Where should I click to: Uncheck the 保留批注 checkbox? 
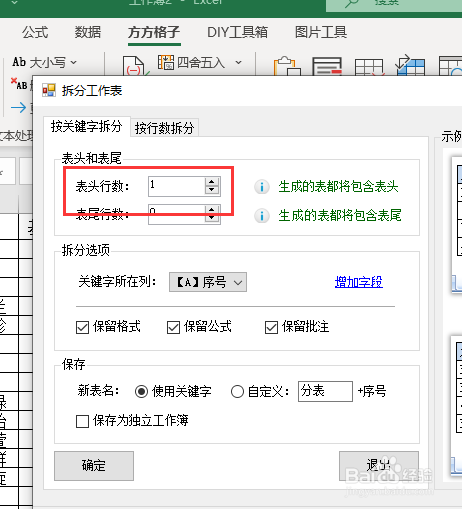(271, 327)
